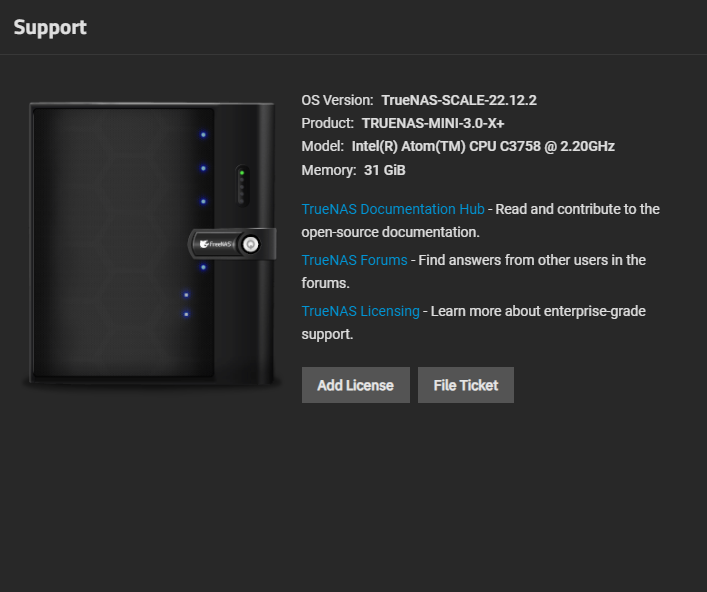Click the File Ticket button

[x=466, y=385]
